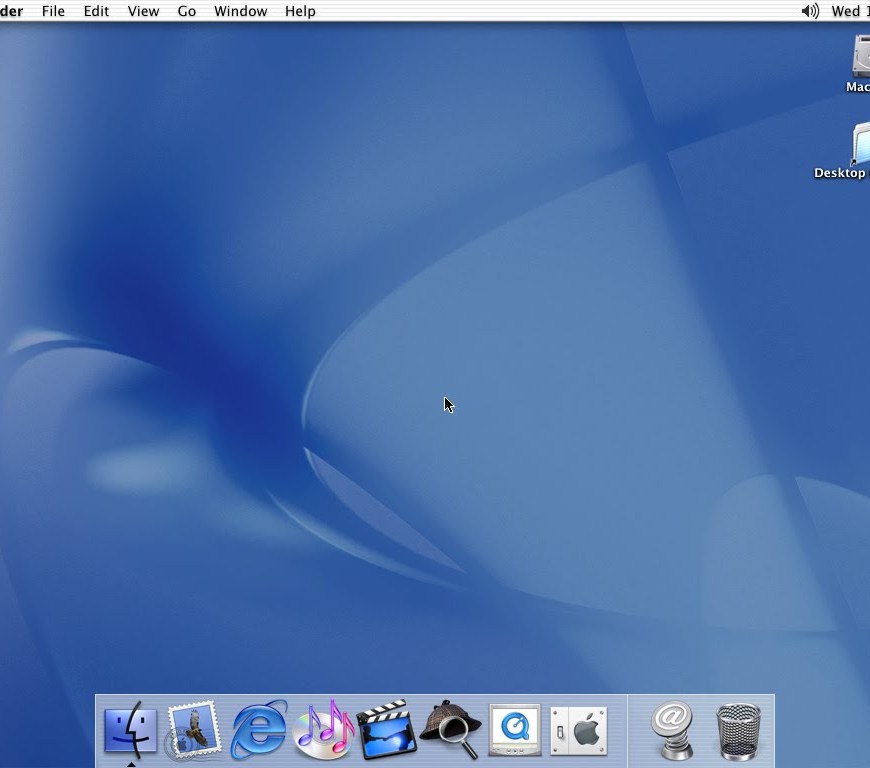Open Internet Explorer in the Dock

[x=259, y=730]
